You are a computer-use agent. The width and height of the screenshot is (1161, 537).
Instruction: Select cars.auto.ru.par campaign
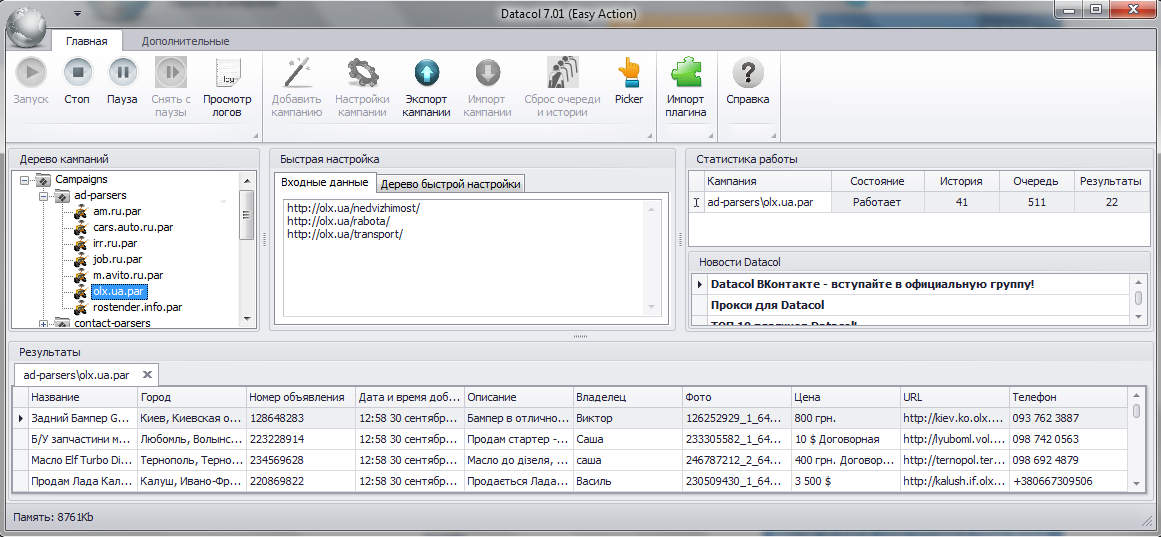coord(133,227)
